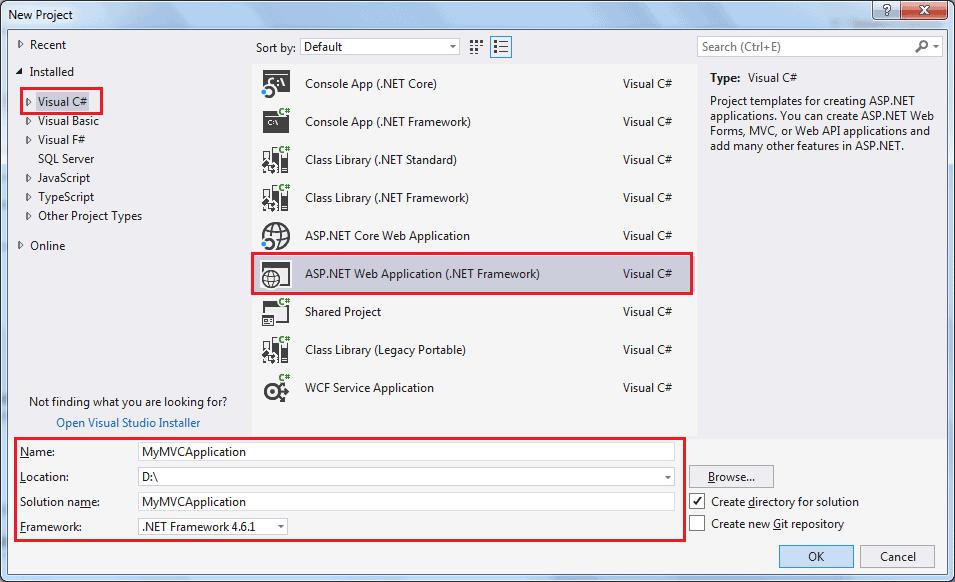Image resolution: width=955 pixels, height=582 pixels.
Task: Switch templates to list view
Action: click(x=499, y=46)
